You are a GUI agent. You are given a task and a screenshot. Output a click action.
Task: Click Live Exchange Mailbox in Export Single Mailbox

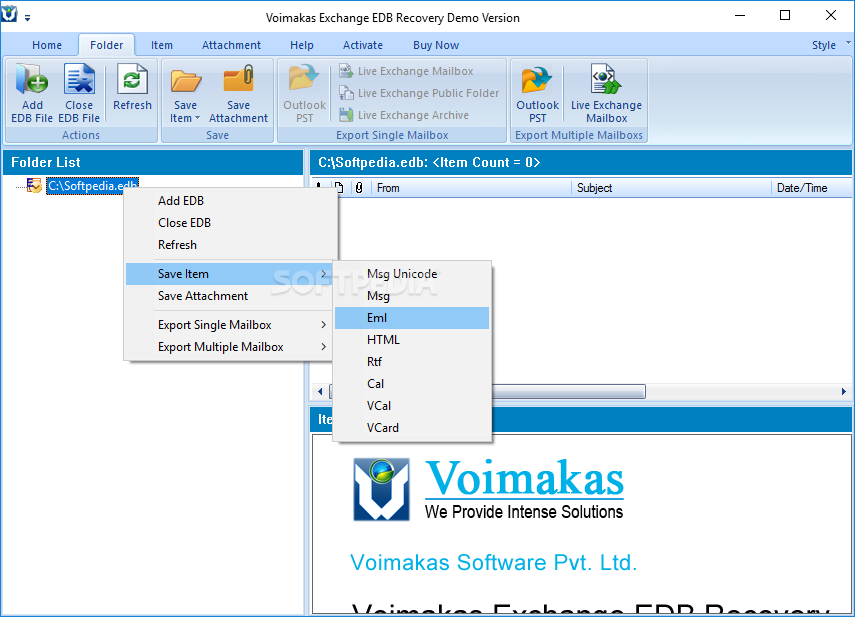406,71
